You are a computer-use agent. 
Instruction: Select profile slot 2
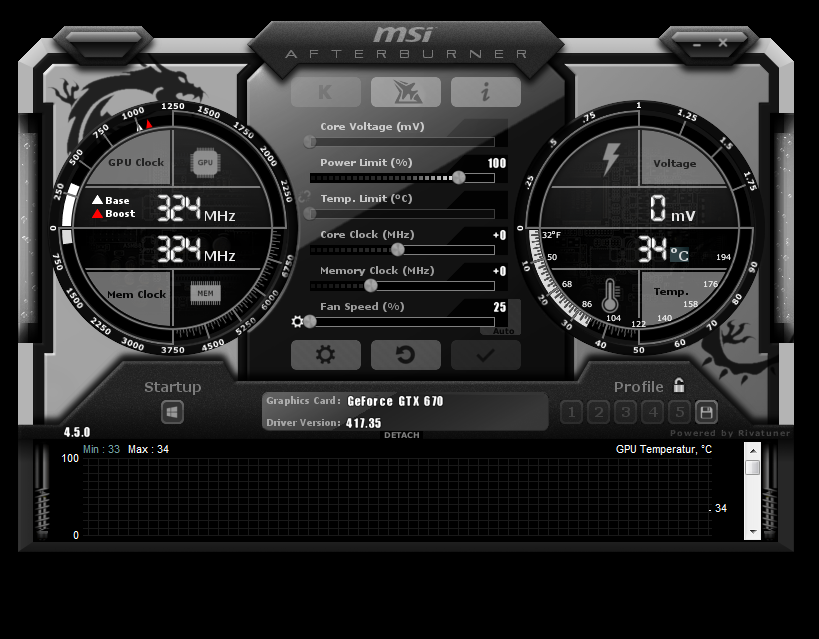(x=599, y=413)
